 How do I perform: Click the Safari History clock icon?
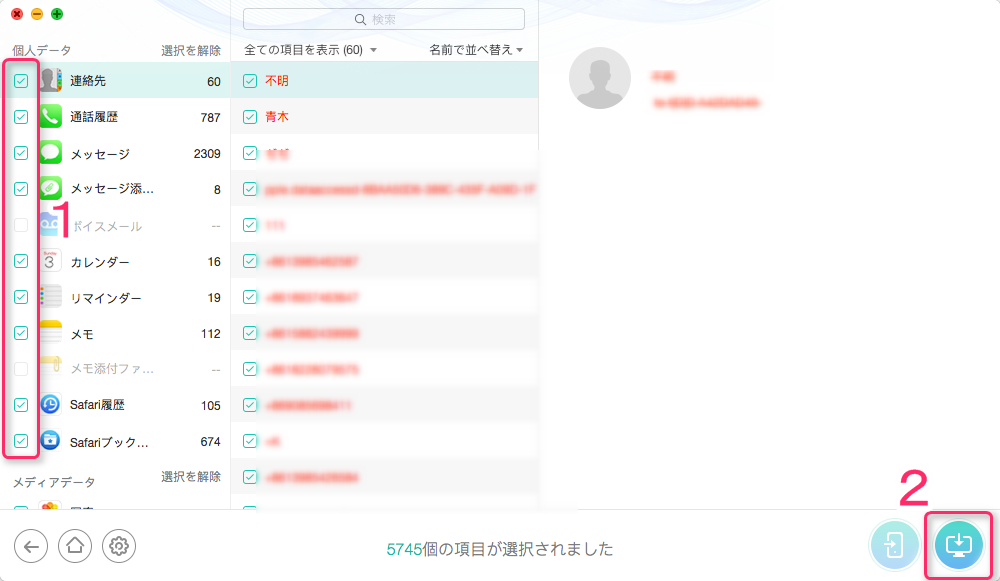point(50,404)
